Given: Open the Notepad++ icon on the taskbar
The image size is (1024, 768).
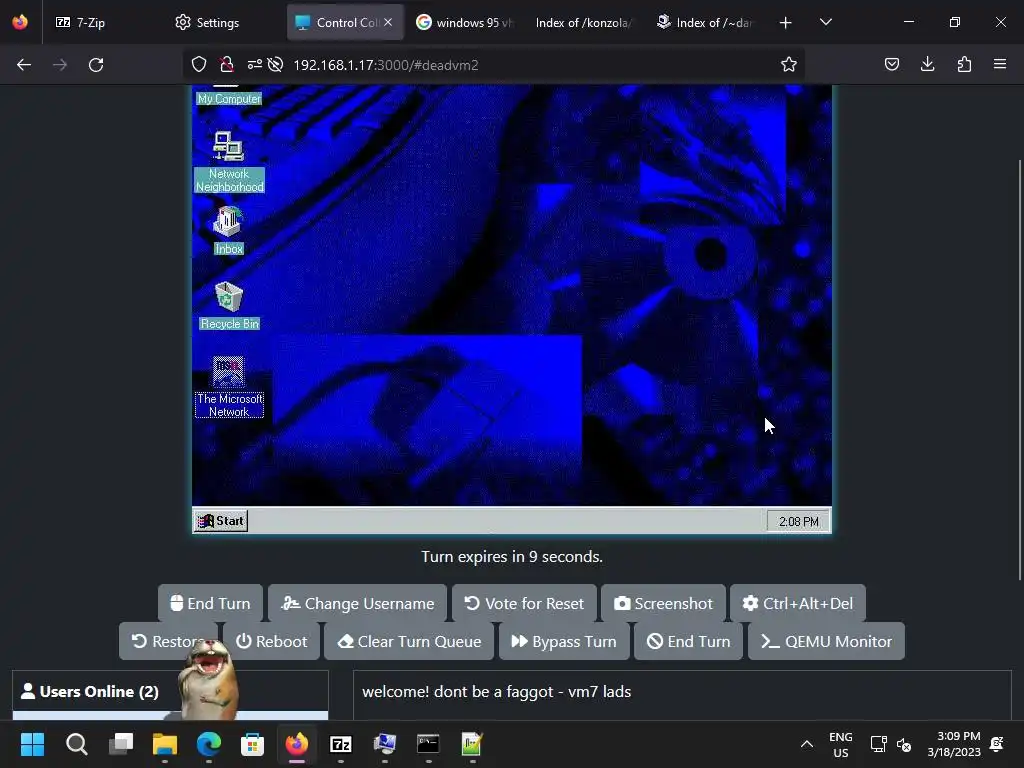Looking at the screenshot, I should pyautogui.click(x=472, y=744).
